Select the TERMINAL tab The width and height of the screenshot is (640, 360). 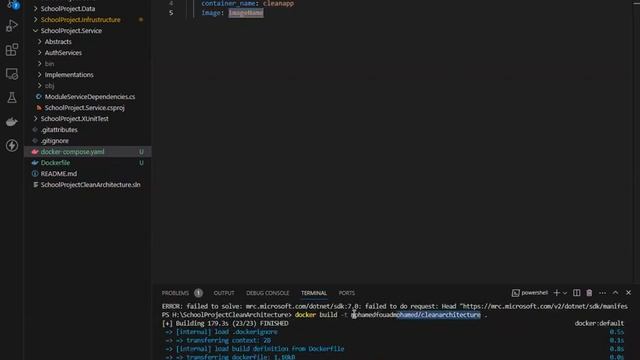(314, 293)
